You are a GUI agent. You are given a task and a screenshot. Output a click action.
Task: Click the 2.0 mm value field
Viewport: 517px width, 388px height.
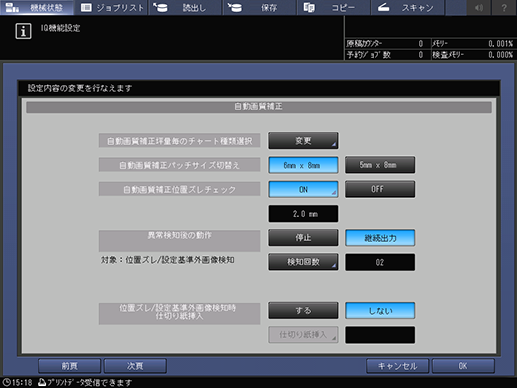[x=303, y=214]
